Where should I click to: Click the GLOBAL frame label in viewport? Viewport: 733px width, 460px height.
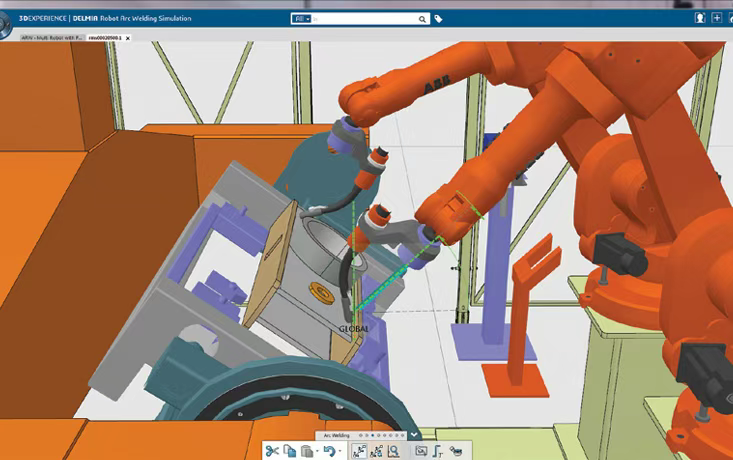point(354,329)
